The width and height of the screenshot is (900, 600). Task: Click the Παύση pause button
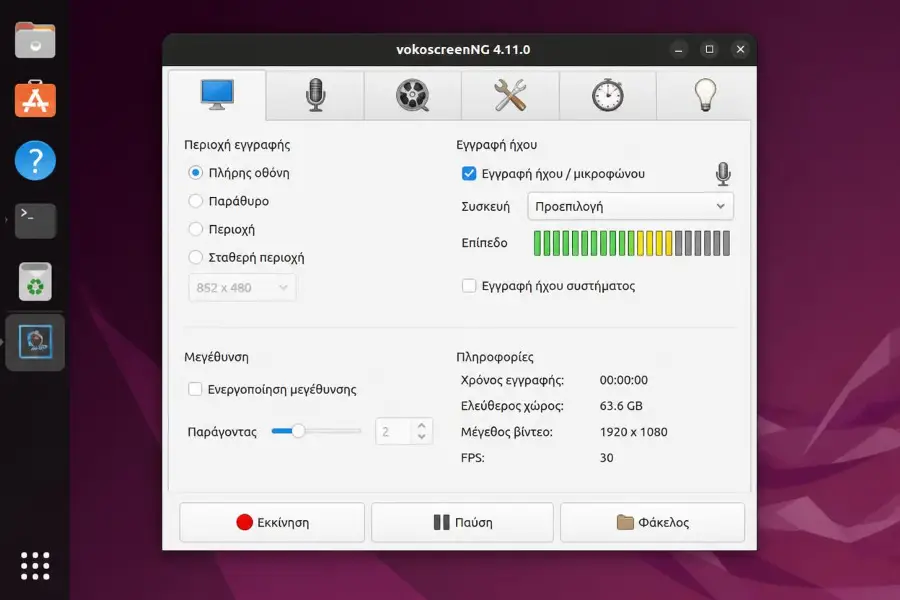pyautogui.click(x=463, y=522)
